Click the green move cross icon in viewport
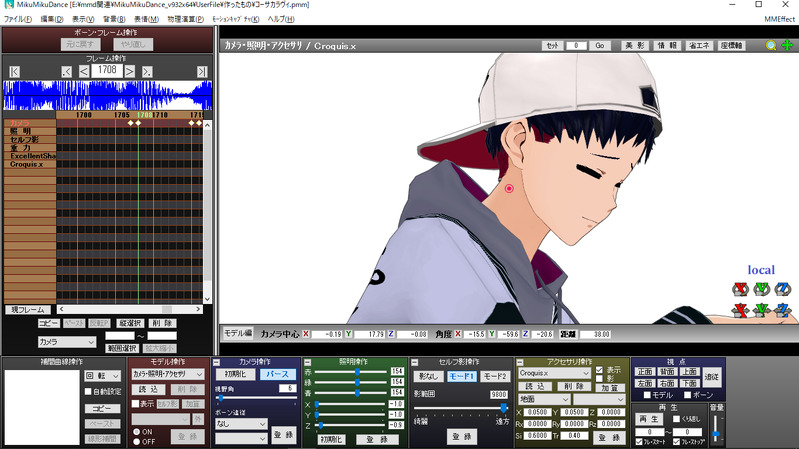799x449 pixels. tap(787, 45)
